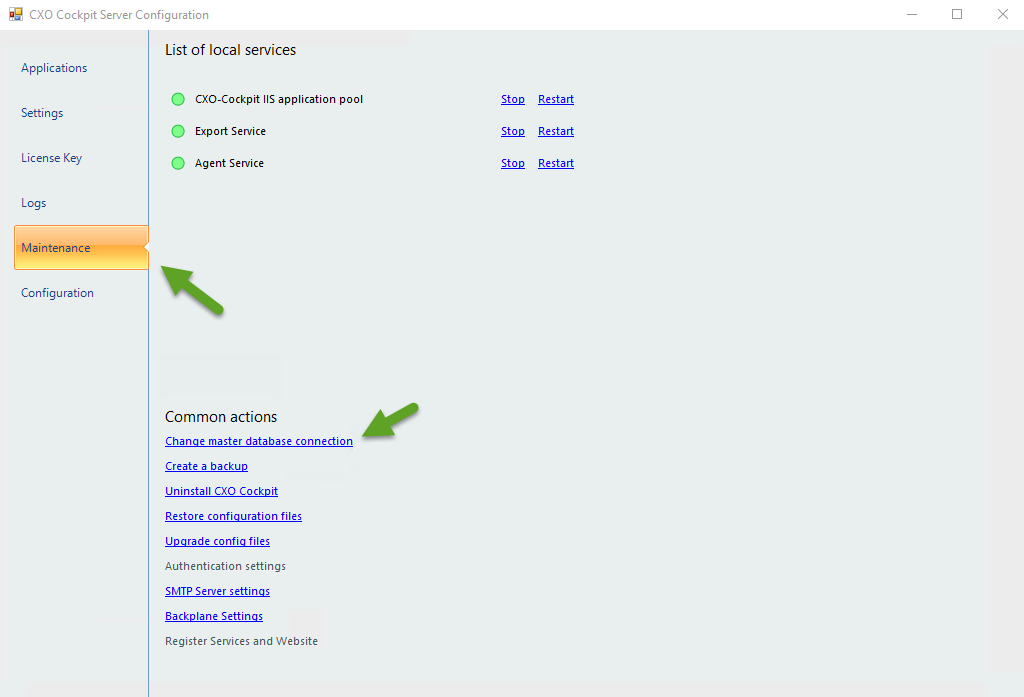This screenshot has height=697, width=1024.
Task: Open Restore configuration files
Action: 233,516
